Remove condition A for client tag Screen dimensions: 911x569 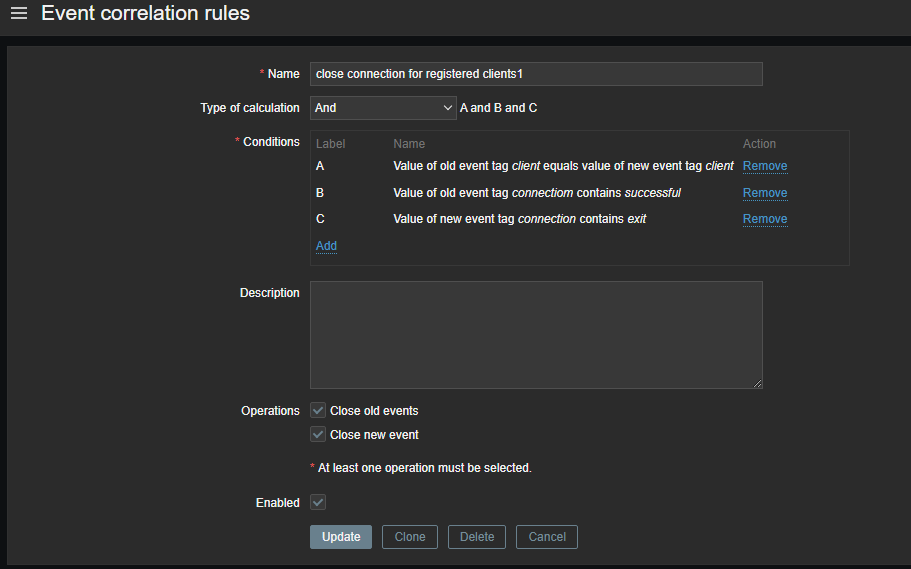click(x=765, y=166)
